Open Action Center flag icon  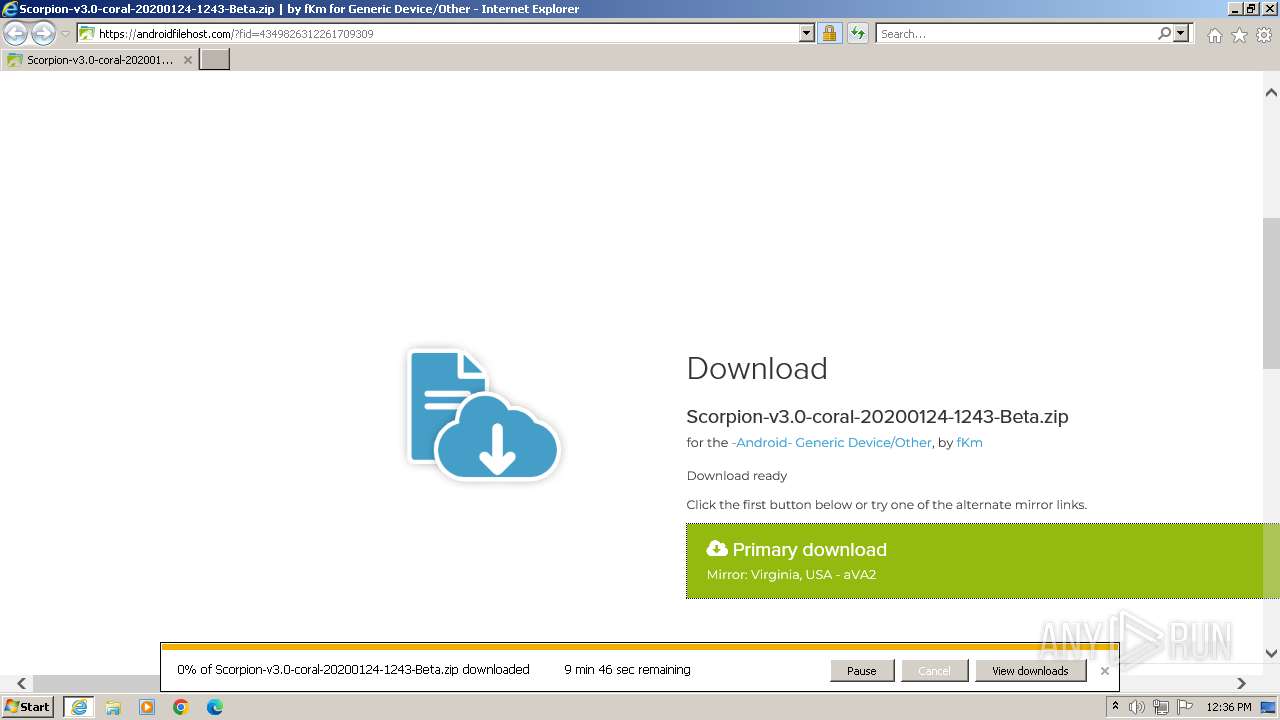pos(1184,707)
